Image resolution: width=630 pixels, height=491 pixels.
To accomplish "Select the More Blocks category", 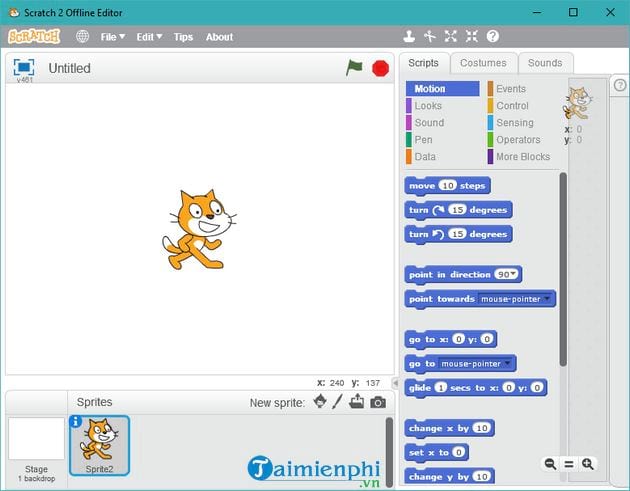I will 523,156.
